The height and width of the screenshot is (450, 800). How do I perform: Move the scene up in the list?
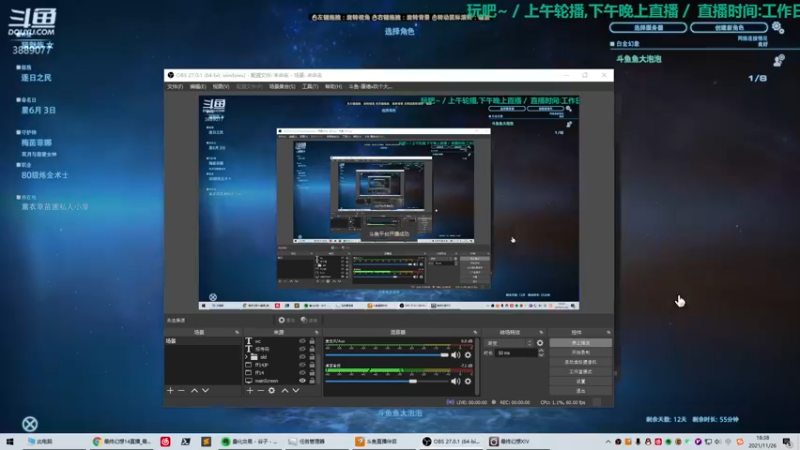pyautogui.click(x=194, y=390)
